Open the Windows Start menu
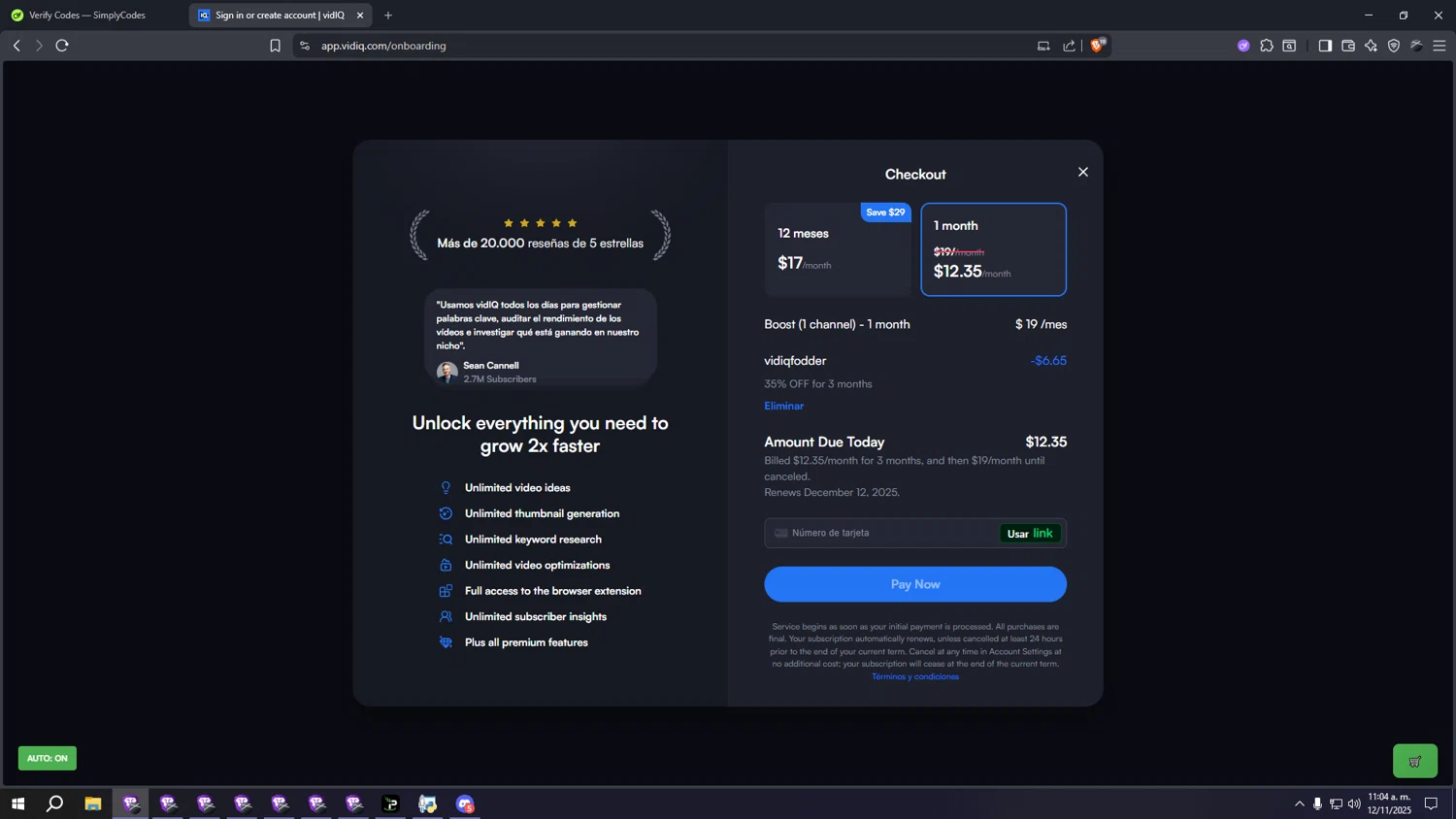1456x819 pixels. [x=17, y=803]
